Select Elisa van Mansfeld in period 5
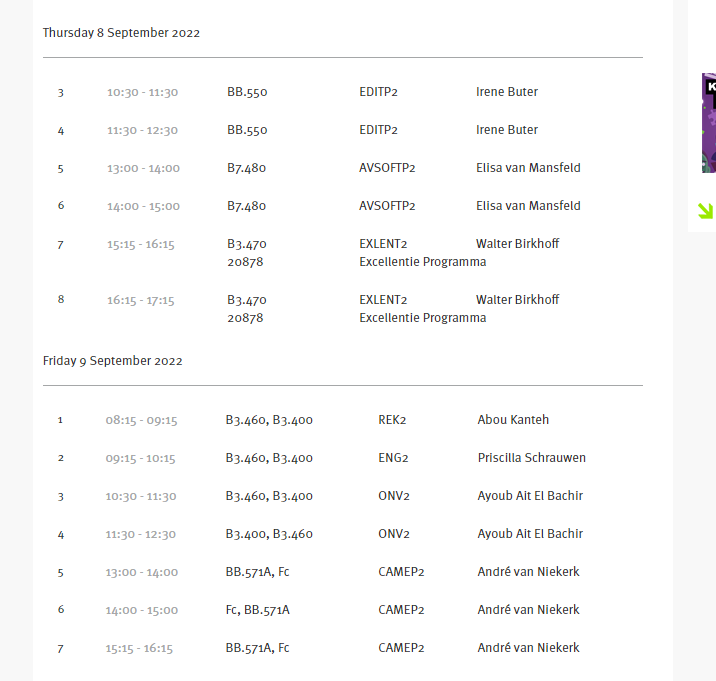 tap(528, 168)
